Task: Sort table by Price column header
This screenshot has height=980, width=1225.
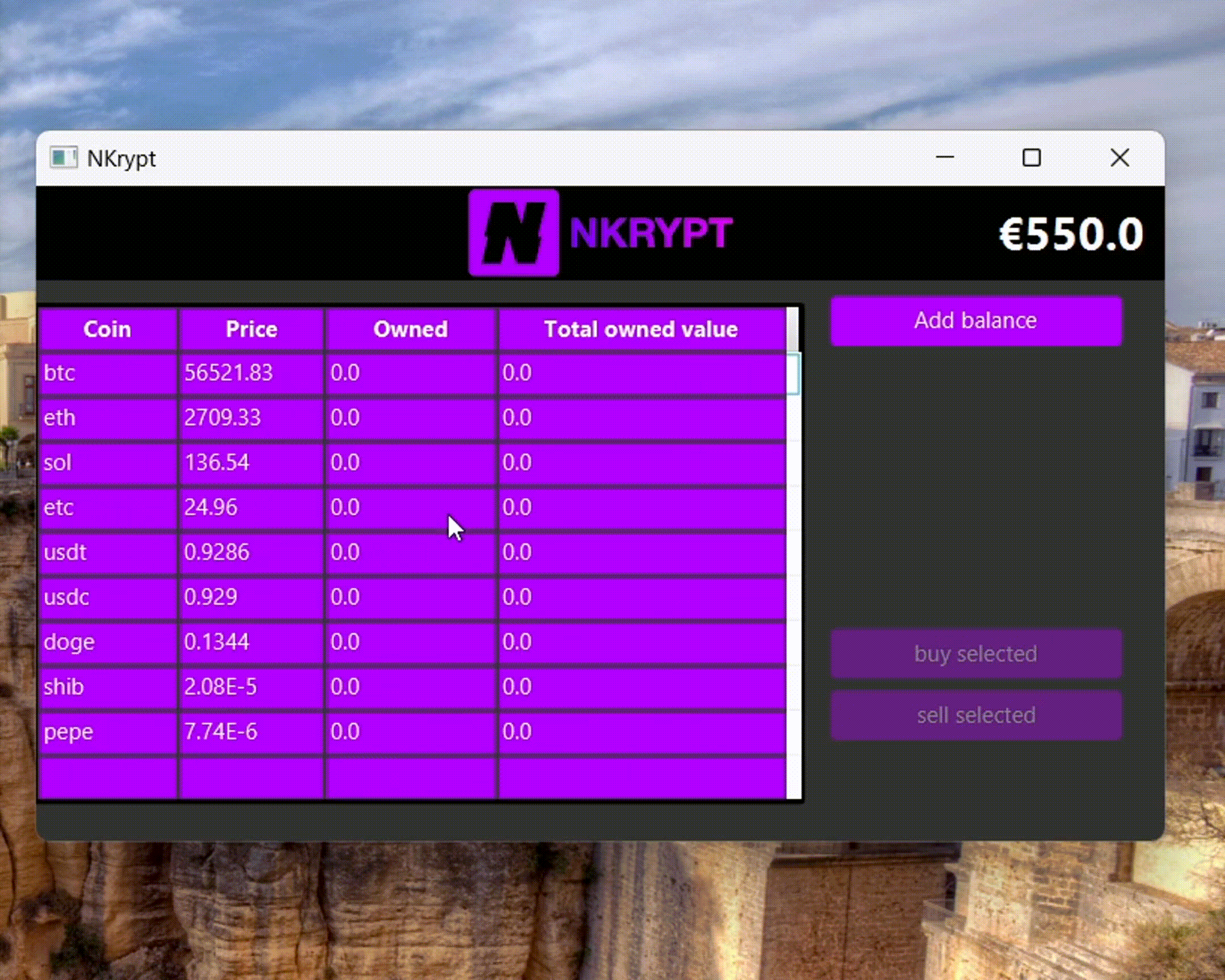Action: (251, 329)
